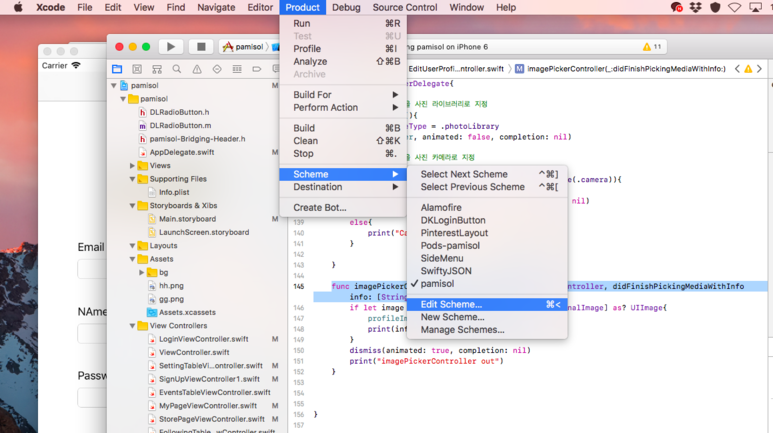Select the Alamofire scheme
This screenshot has width=773, height=433.
click(x=487, y=208)
